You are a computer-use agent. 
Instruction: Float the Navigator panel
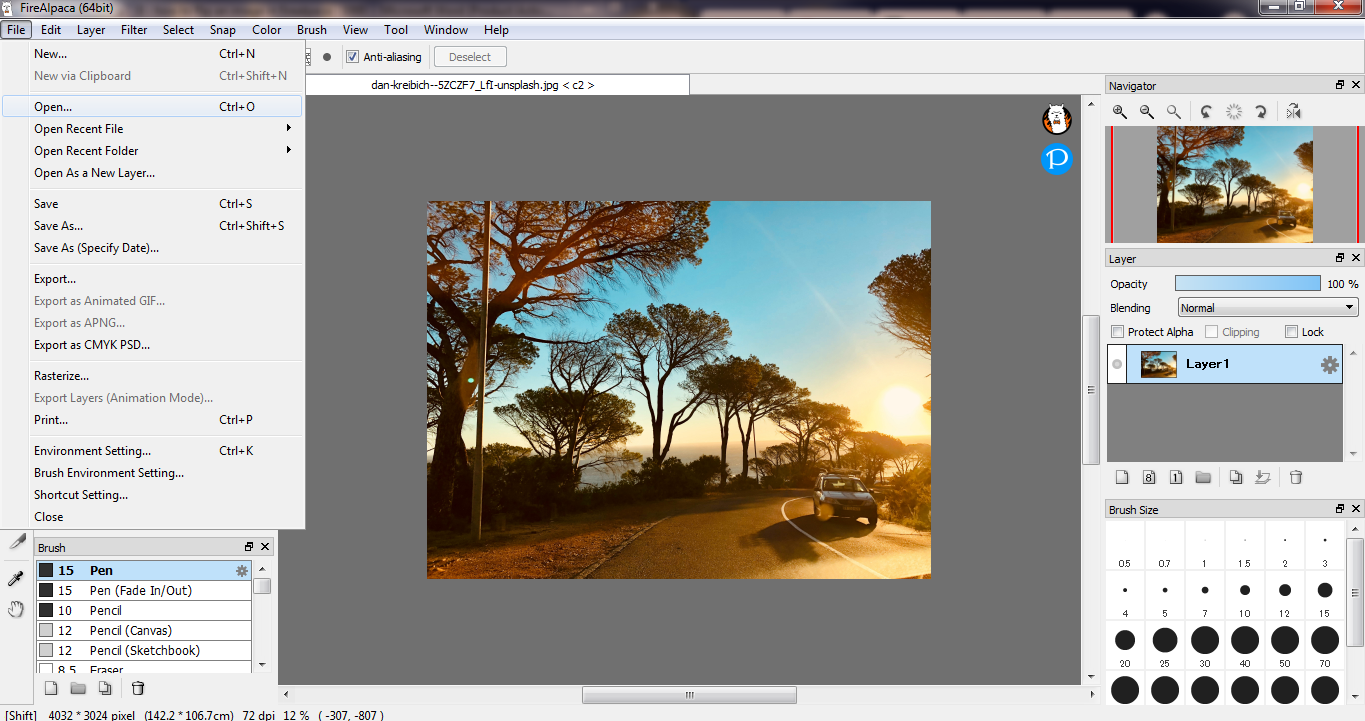1340,85
